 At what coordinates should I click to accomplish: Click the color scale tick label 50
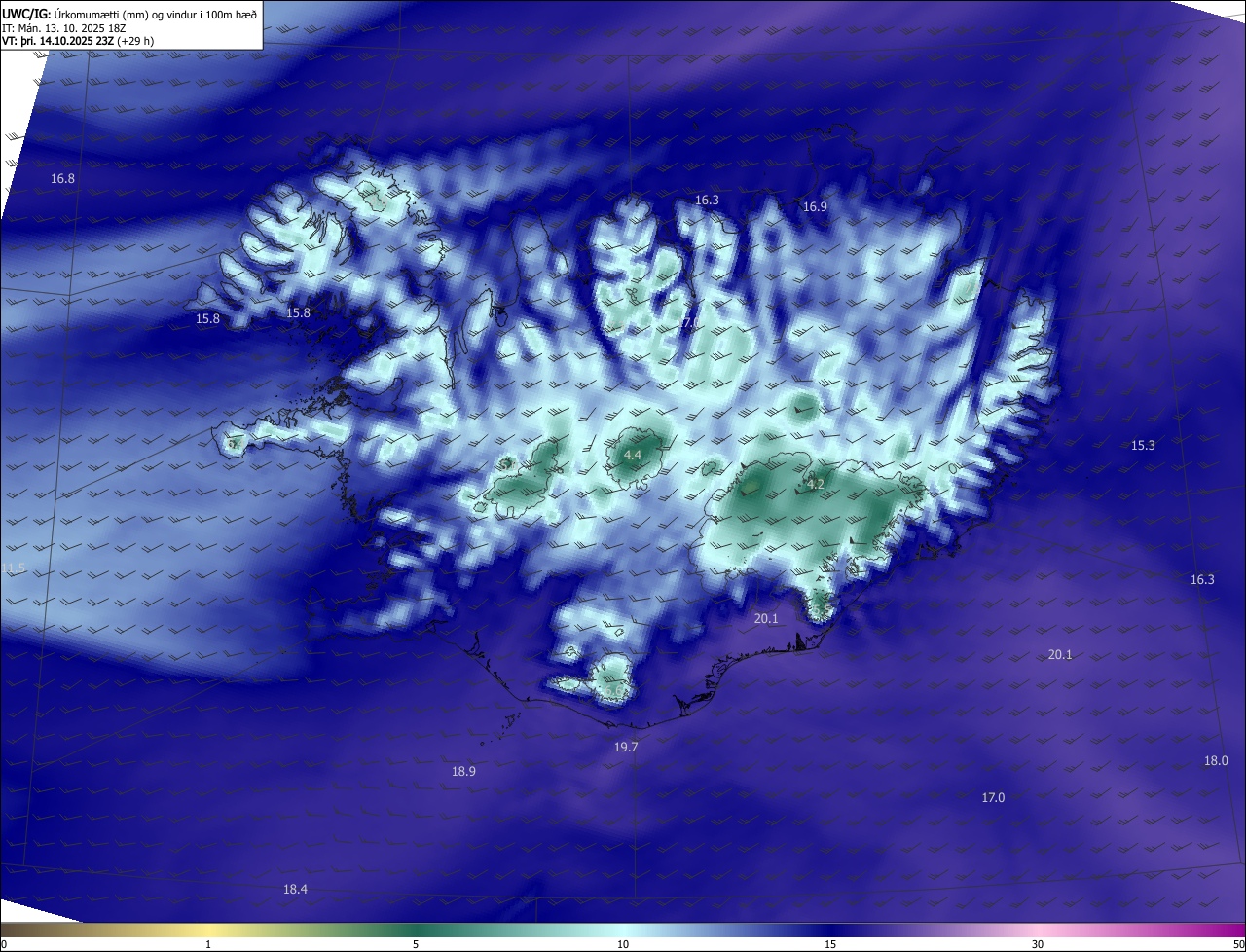(x=1238, y=945)
